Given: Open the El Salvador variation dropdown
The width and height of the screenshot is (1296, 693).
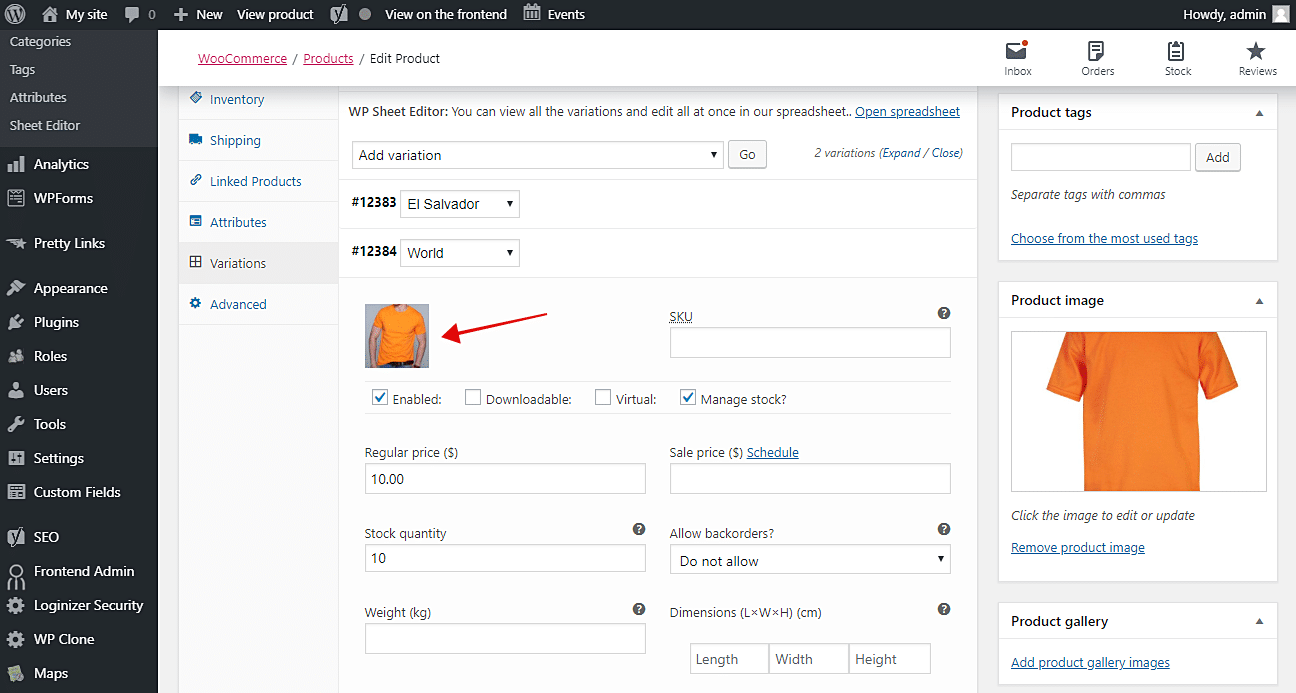Looking at the screenshot, I should click(x=459, y=204).
